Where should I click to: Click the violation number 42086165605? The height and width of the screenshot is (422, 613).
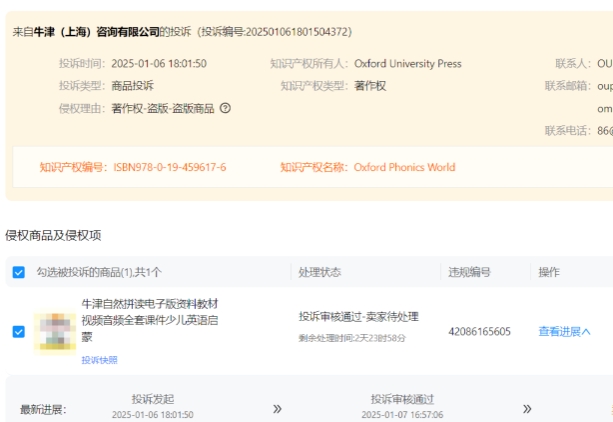pyautogui.click(x=479, y=331)
